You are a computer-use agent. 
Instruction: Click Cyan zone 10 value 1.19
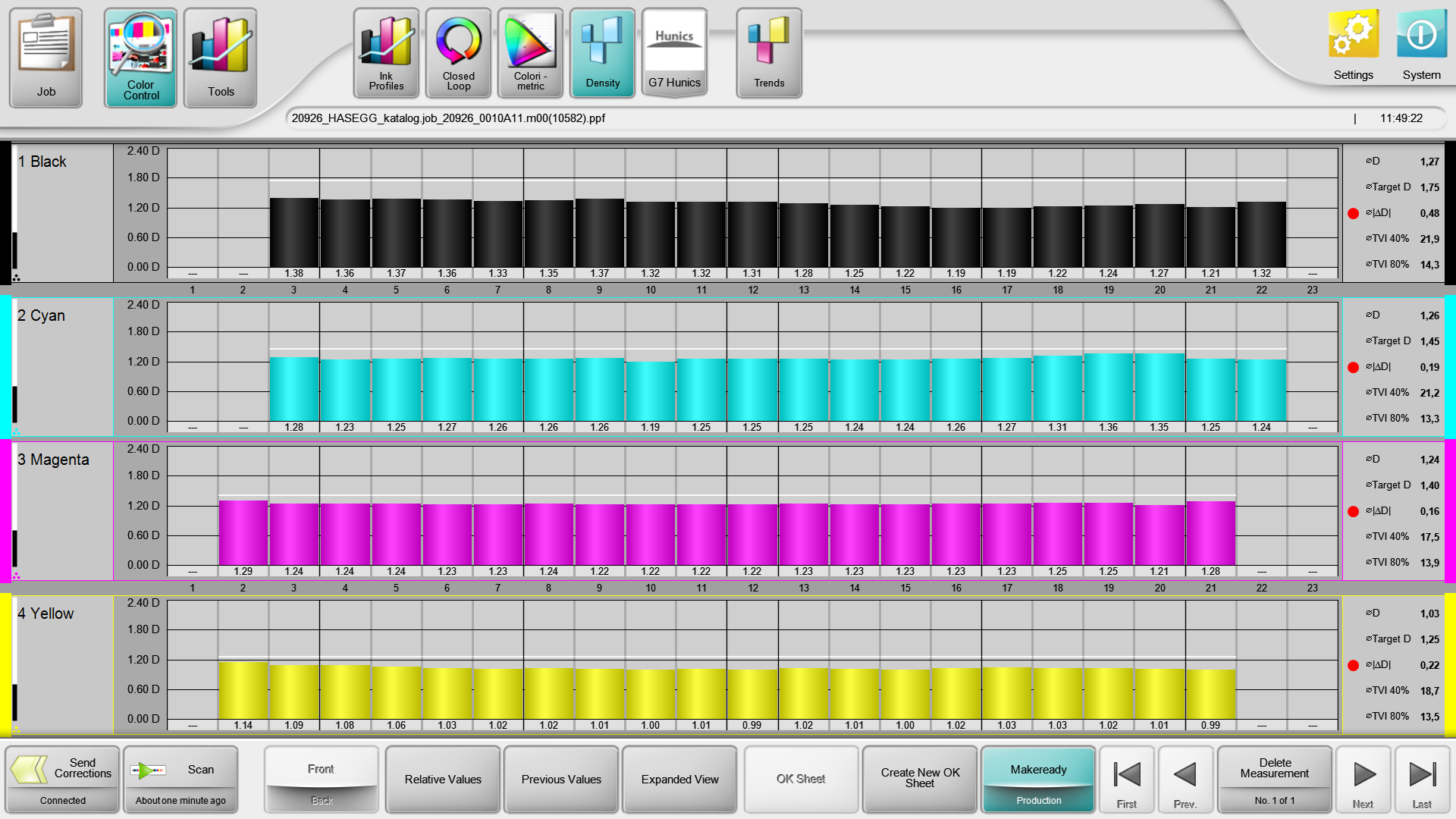click(x=650, y=427)
